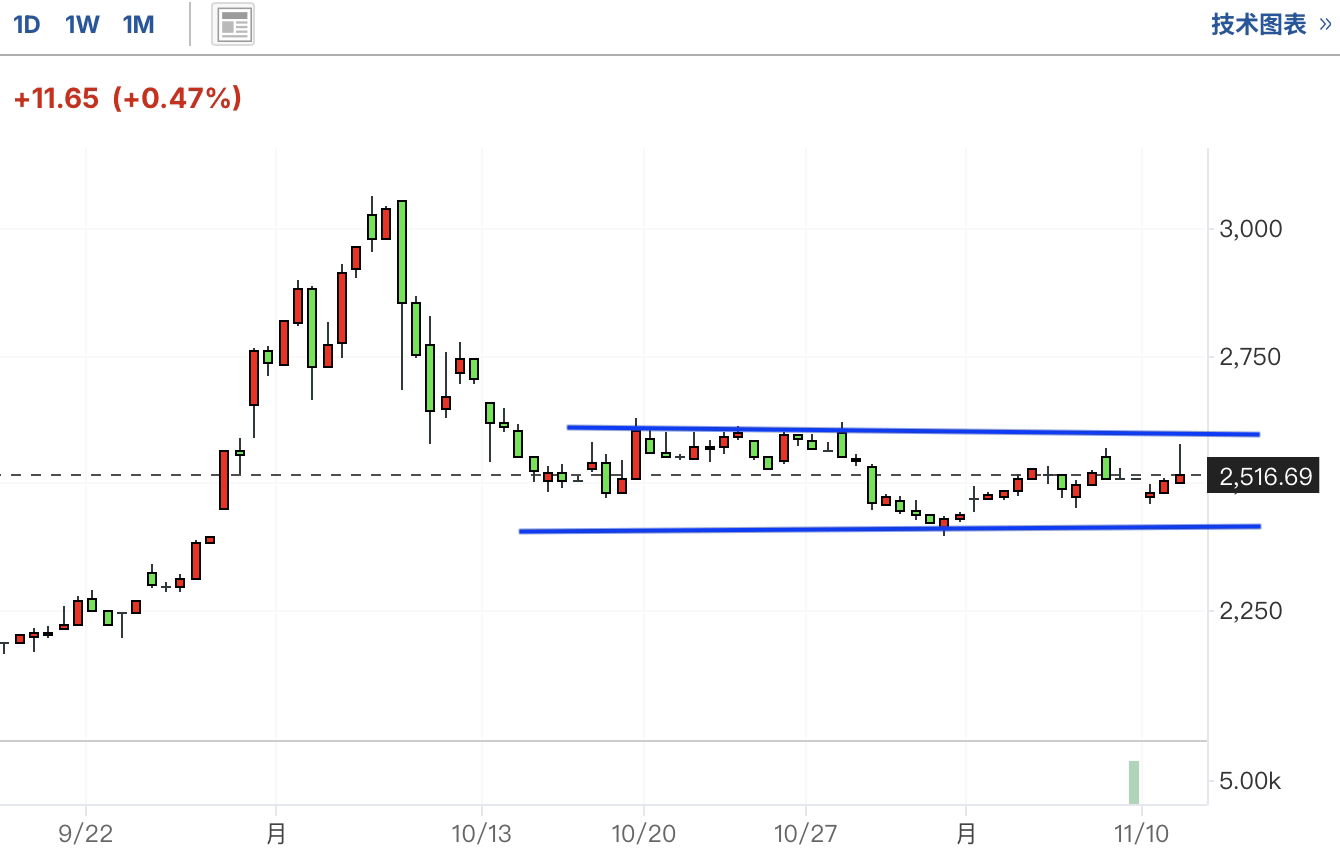Click the 2,750 price axis label
1340x856 pixels.
pyautogui.click(x=1250, y=357)
